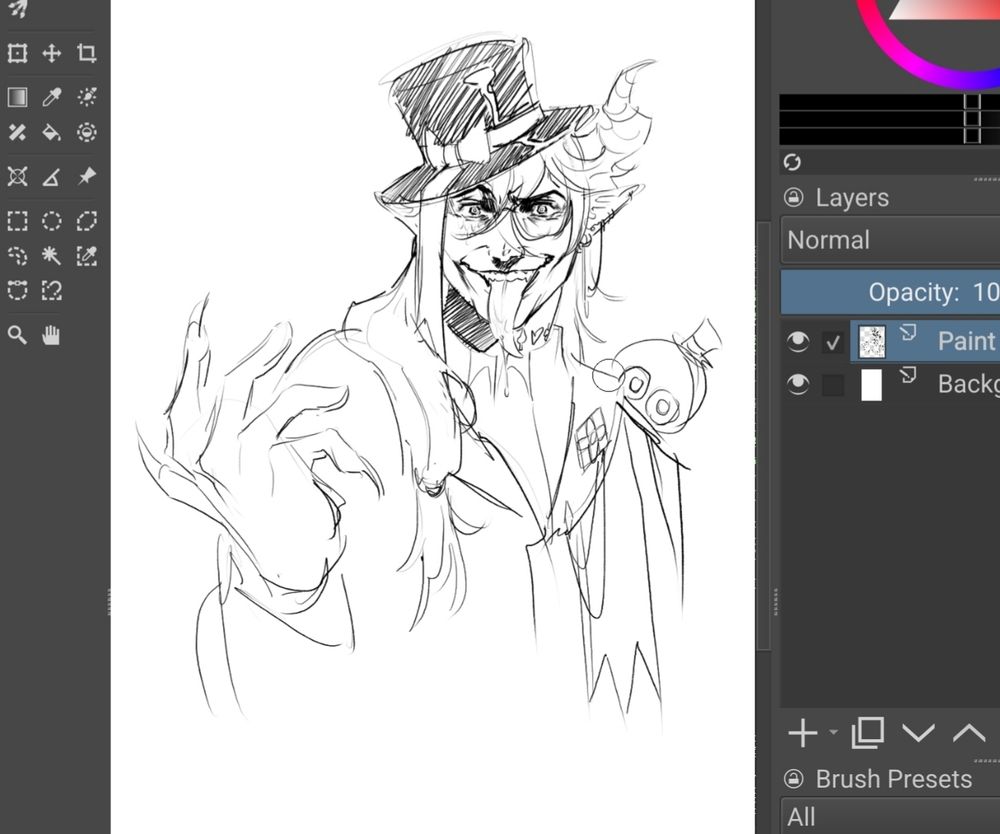The height and width of the screenshot is (834, 1000).
Task: Adjust the layer Opacity slider
Action: [890, 292]
